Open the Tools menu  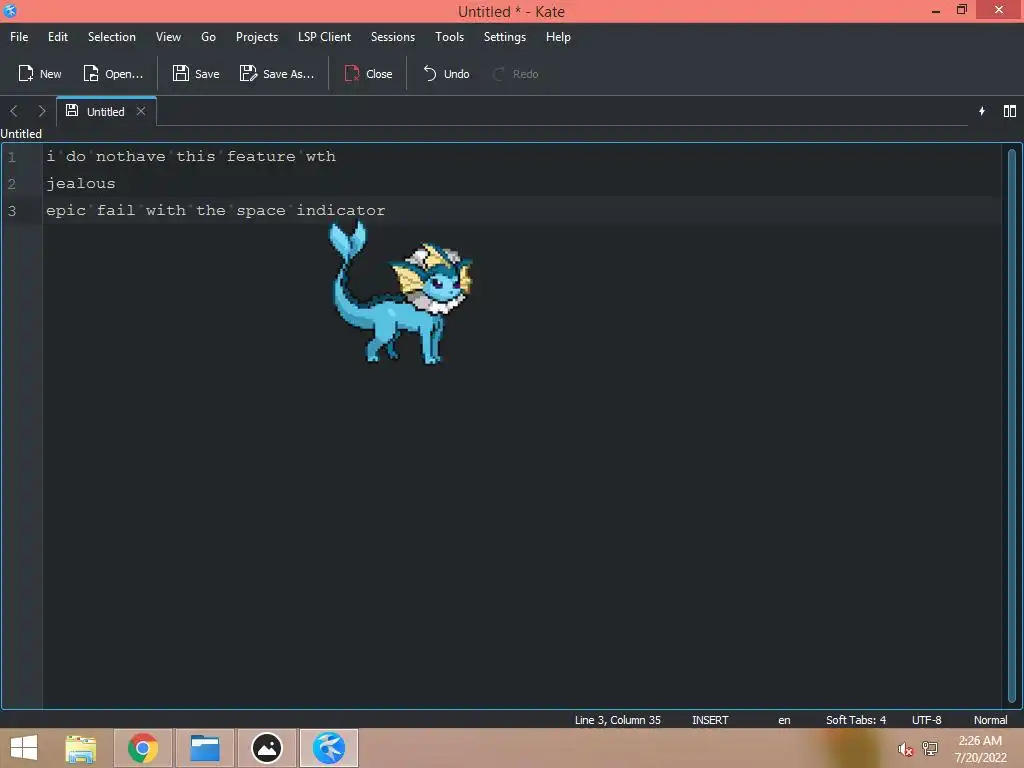(x=449, y=37)
